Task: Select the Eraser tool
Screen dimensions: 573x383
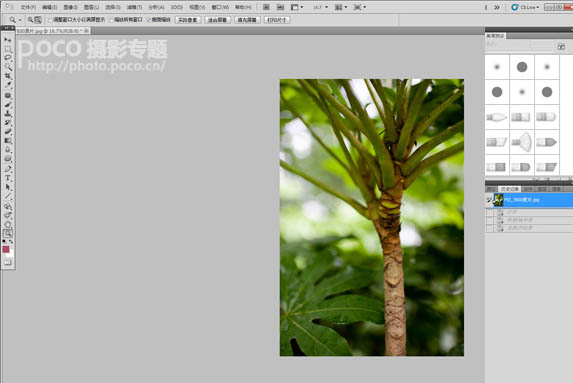Action: 8,132
